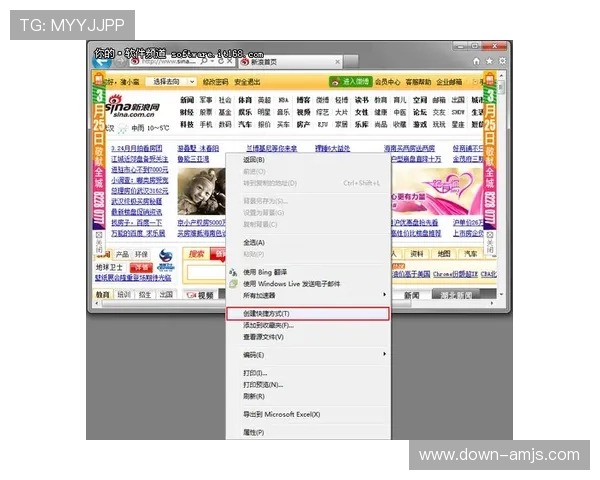Click the browser Back arrow button
Image resolution: width=600 pixels, height=480 pixels.
coord(102,62)
